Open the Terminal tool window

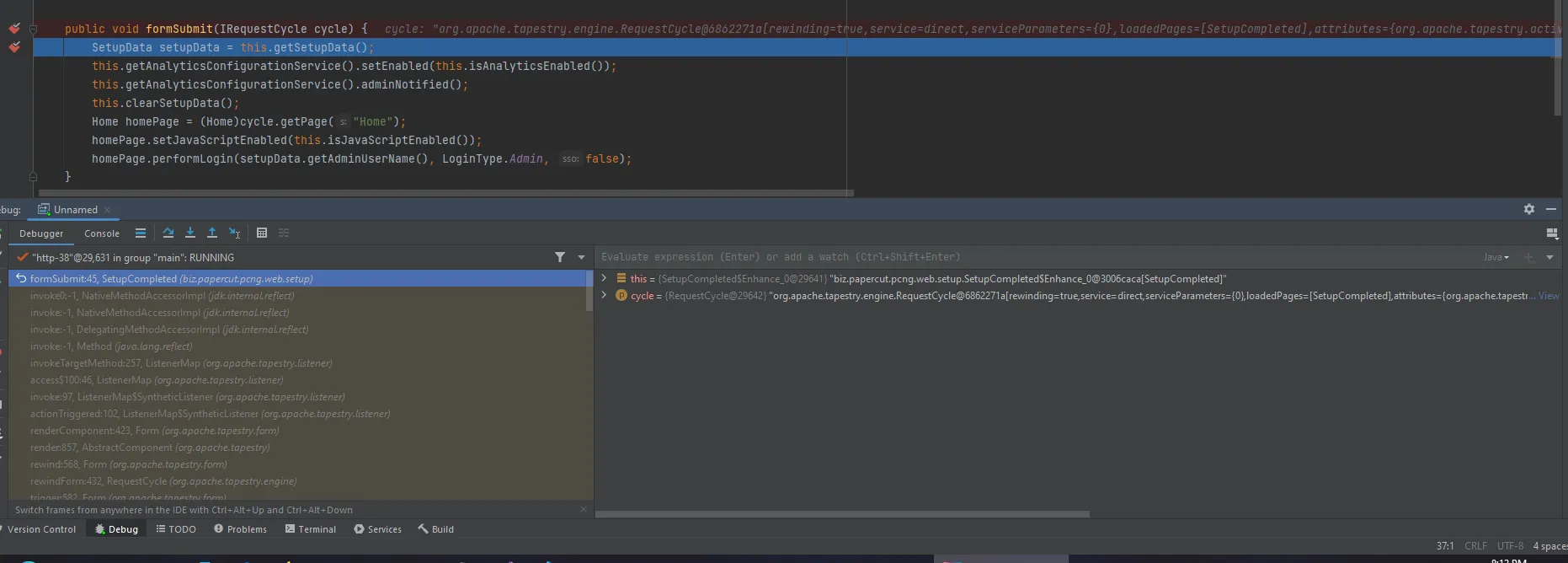pyautogui.click(x=311, y=529)
